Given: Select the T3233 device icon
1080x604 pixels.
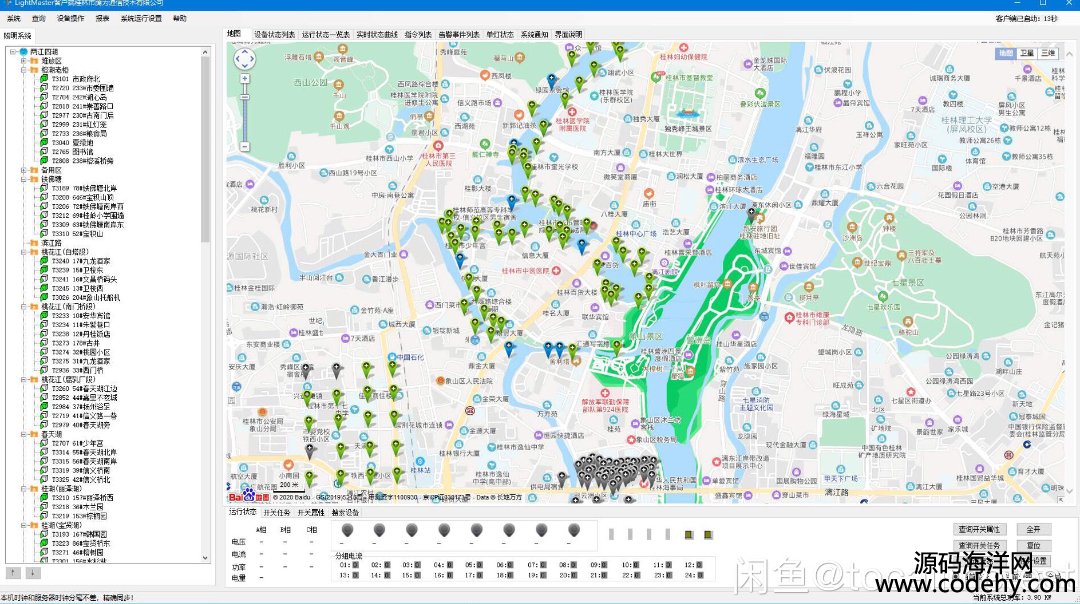Looking at the screenshot, I should [44, 315].
